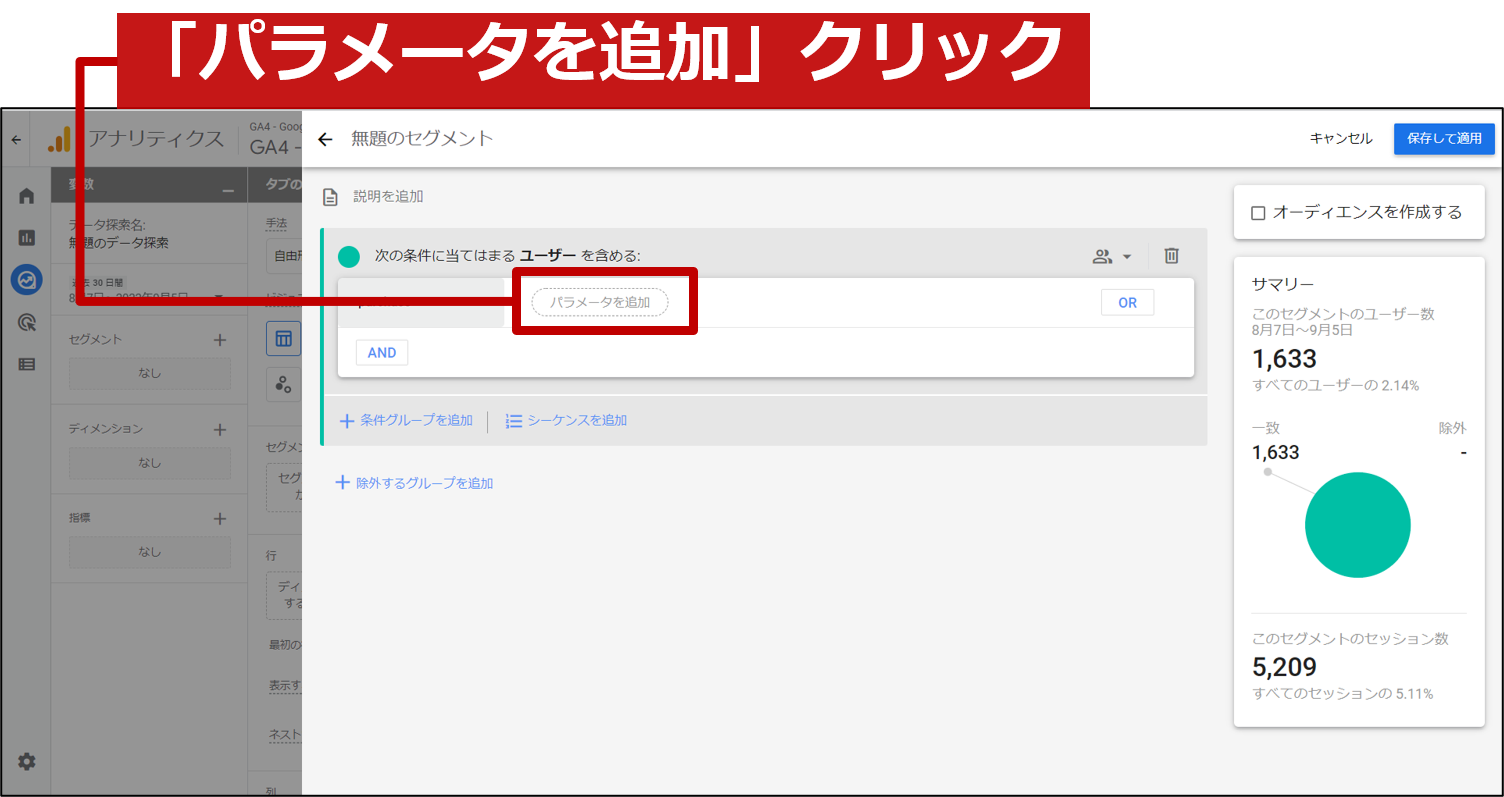Click the パラメータを追加 chip
Viewport: 1504px width, 797px height.
[599, 302]
